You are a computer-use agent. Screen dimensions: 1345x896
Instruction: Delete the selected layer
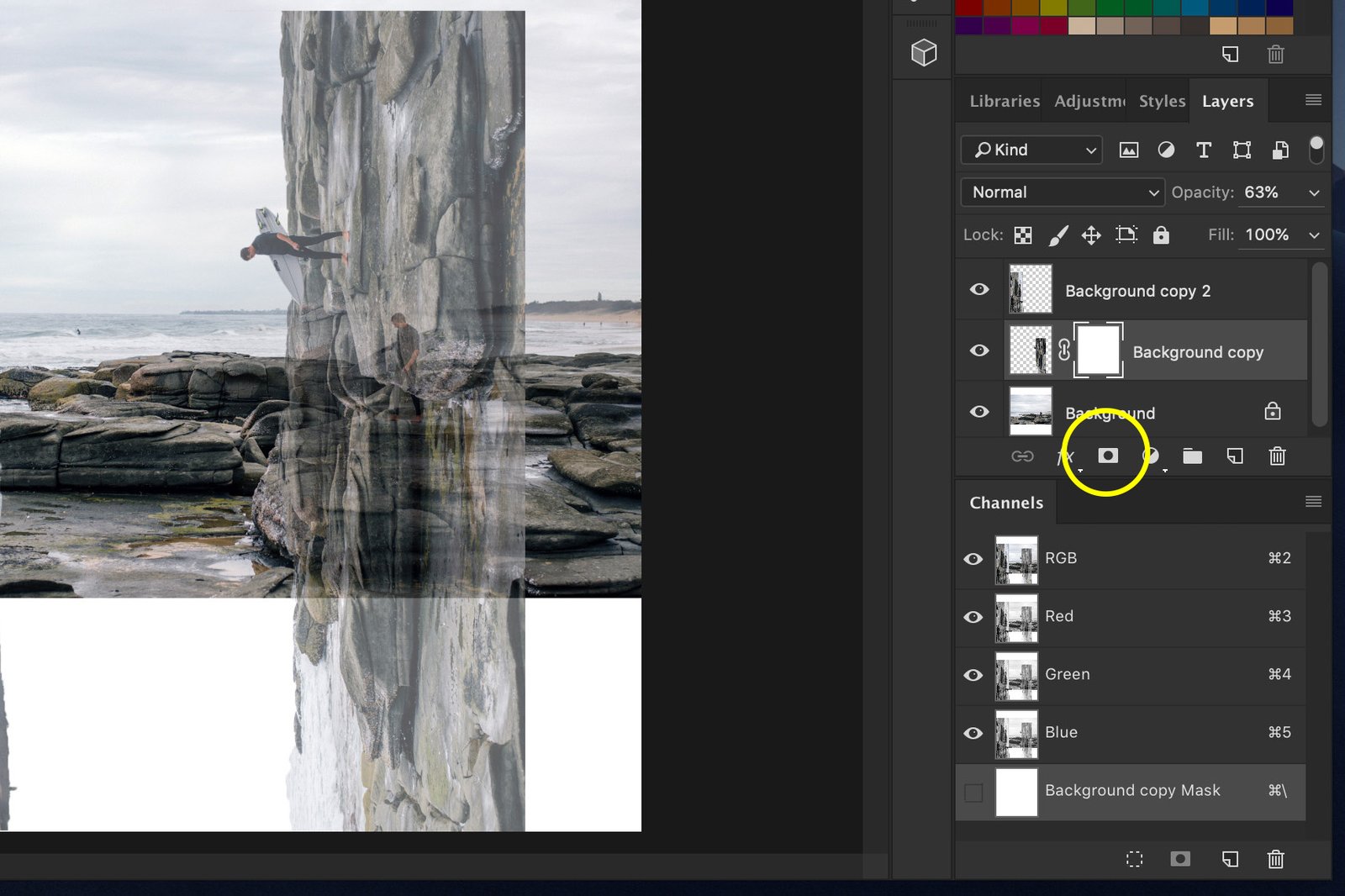click(1277, 456)
